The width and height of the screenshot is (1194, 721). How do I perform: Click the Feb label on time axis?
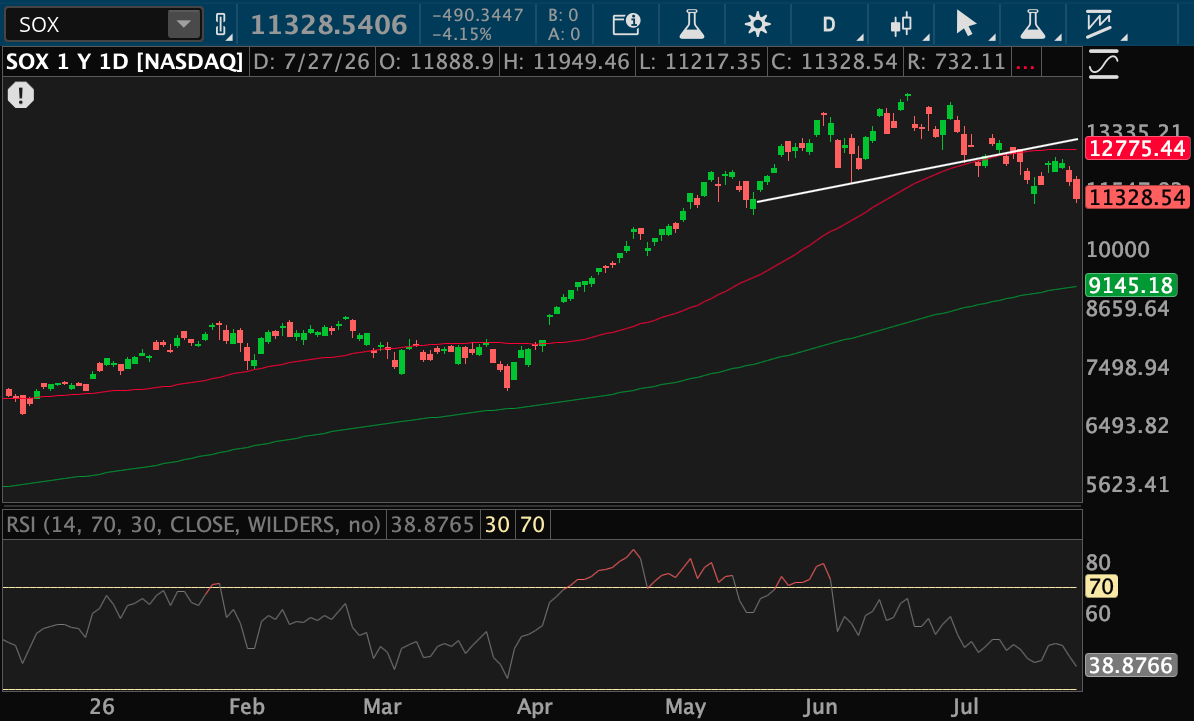[x=247, y=707]
